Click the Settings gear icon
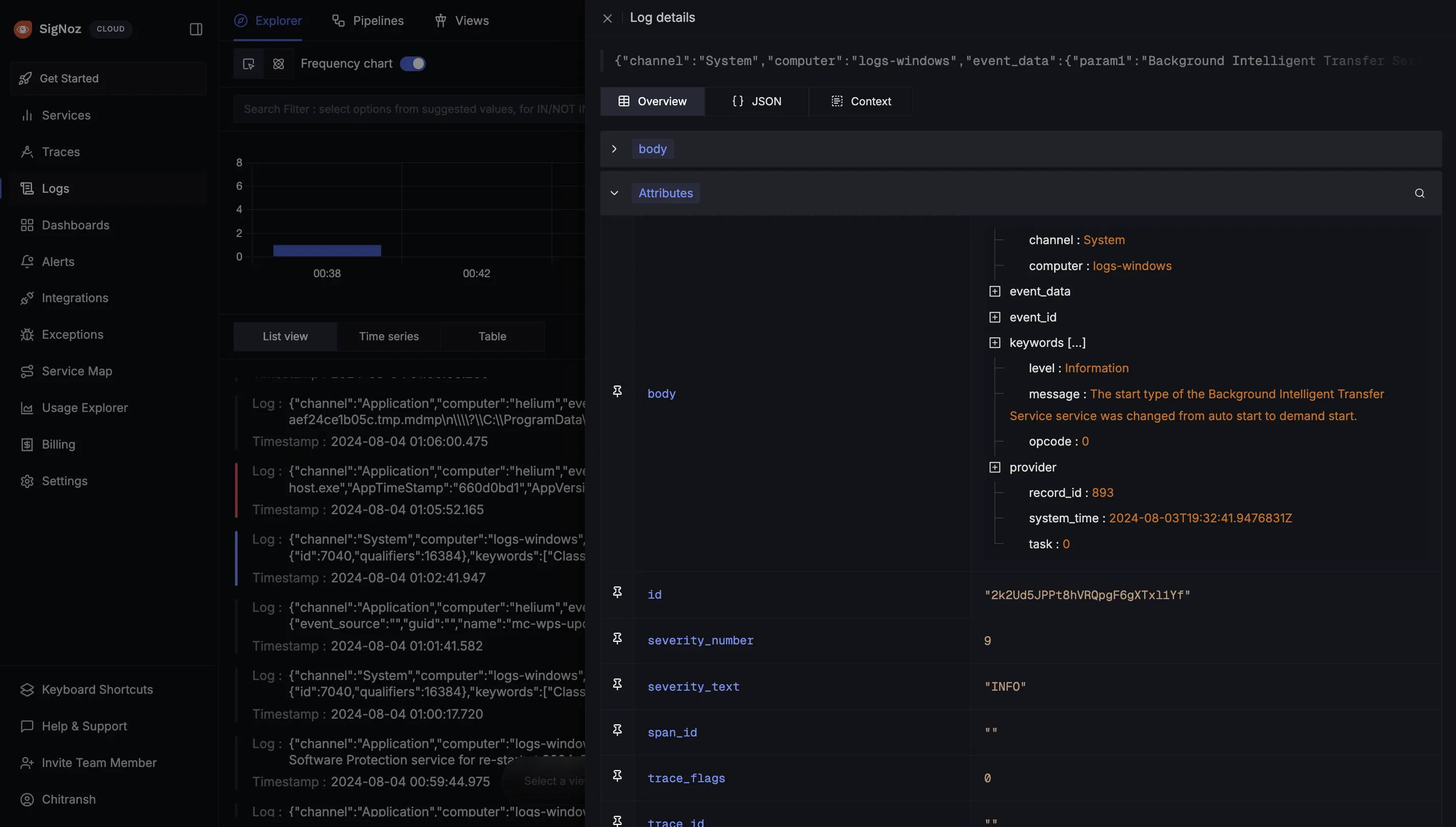The height and width of the screenshot is (827, 1456). pos(26,481)
